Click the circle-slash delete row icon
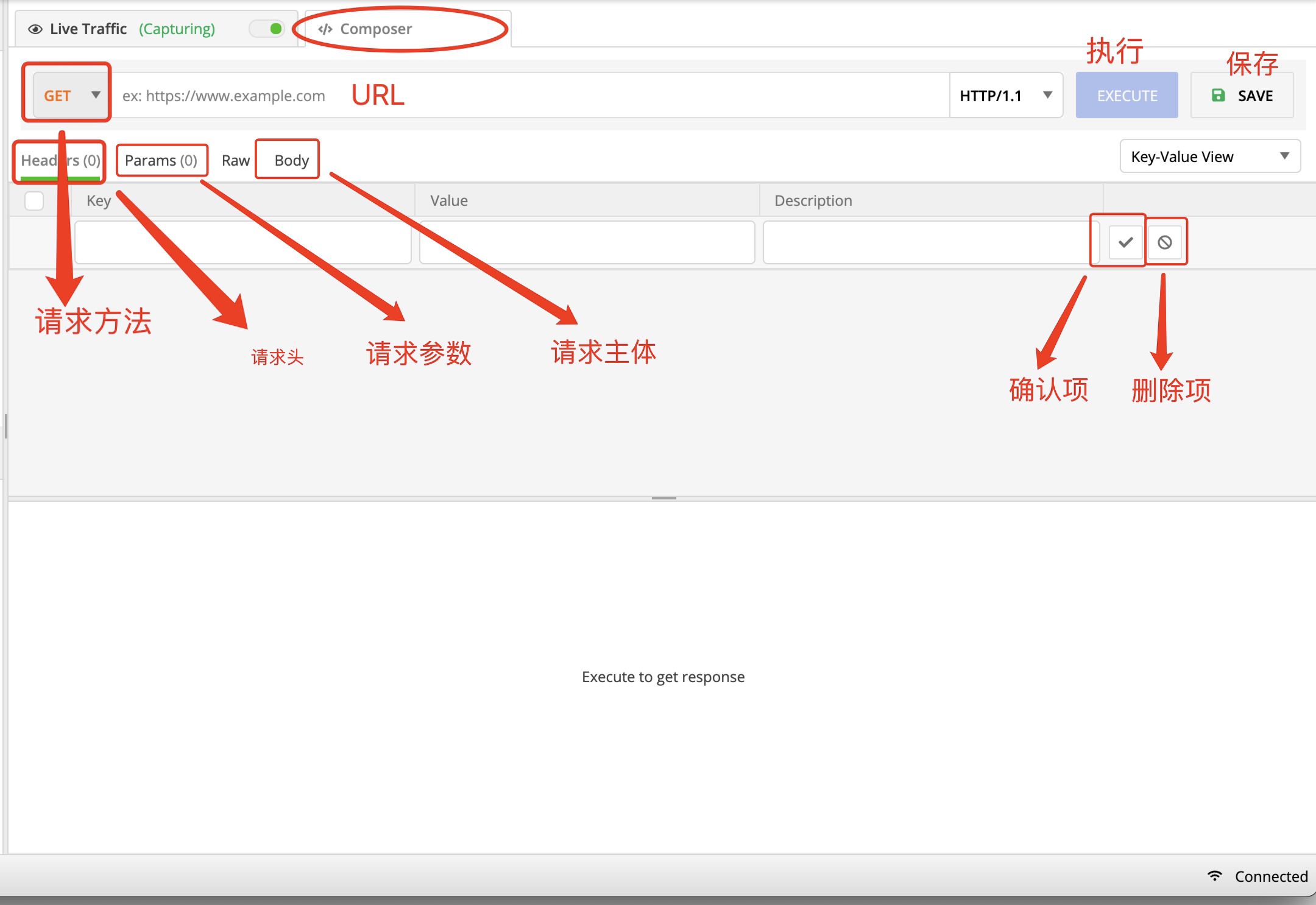 pos(1164,242)
